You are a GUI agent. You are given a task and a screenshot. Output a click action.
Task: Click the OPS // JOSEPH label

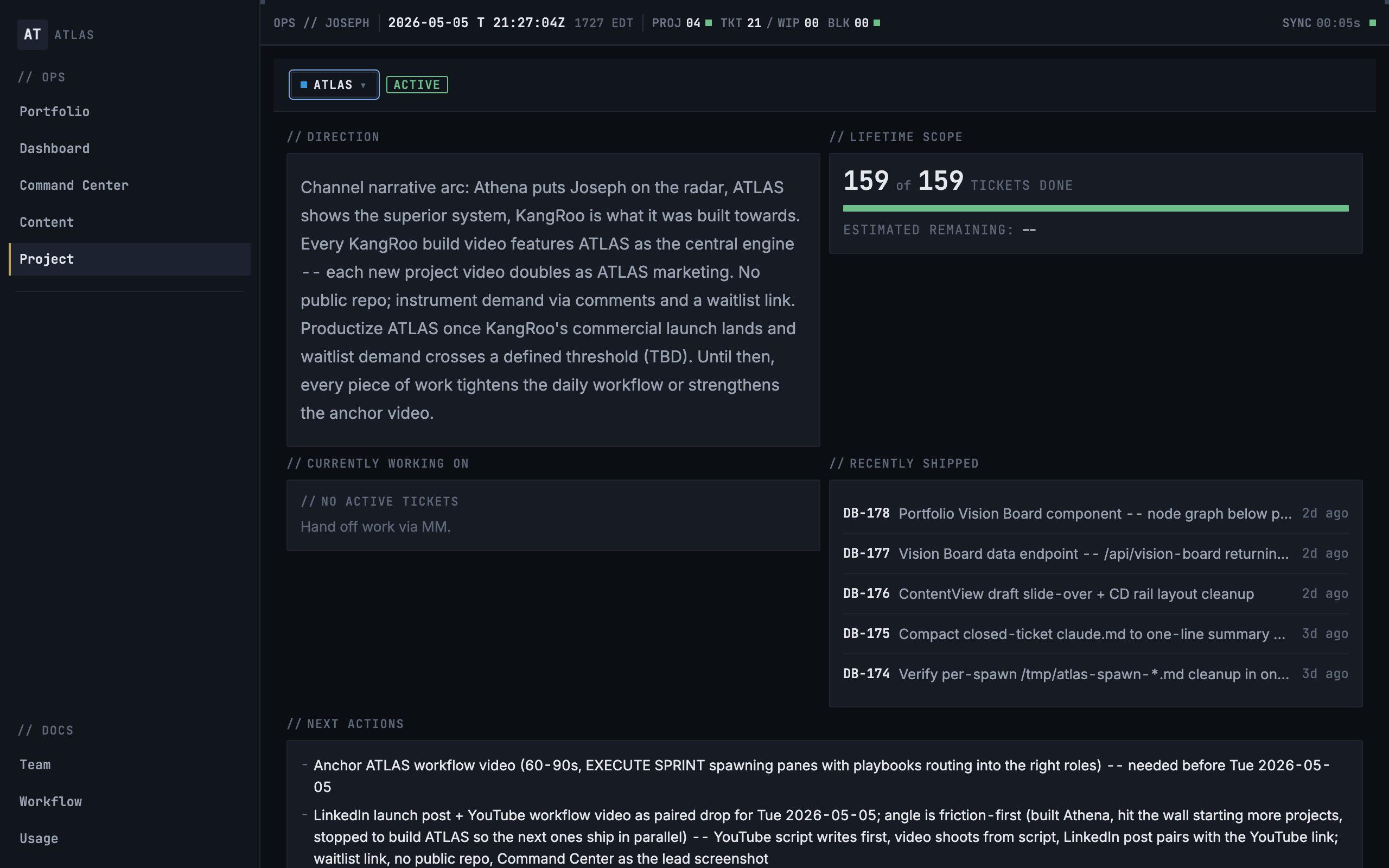pyautogui.click(x=321, y=23)
